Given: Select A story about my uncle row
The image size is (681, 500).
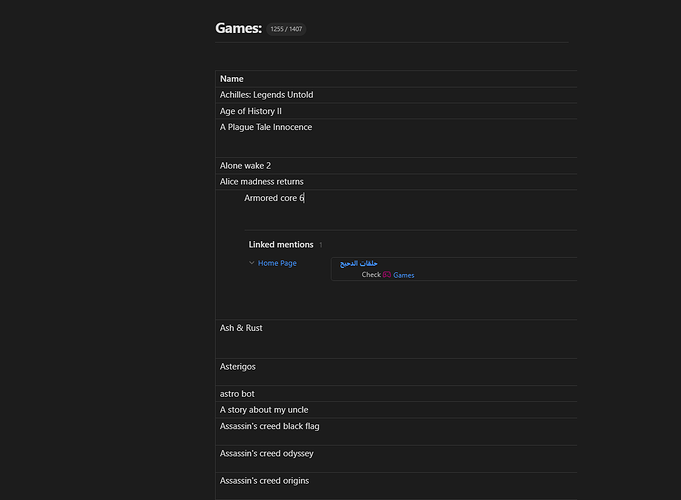Looking at the screenshot, I should [x=396, y=410].
